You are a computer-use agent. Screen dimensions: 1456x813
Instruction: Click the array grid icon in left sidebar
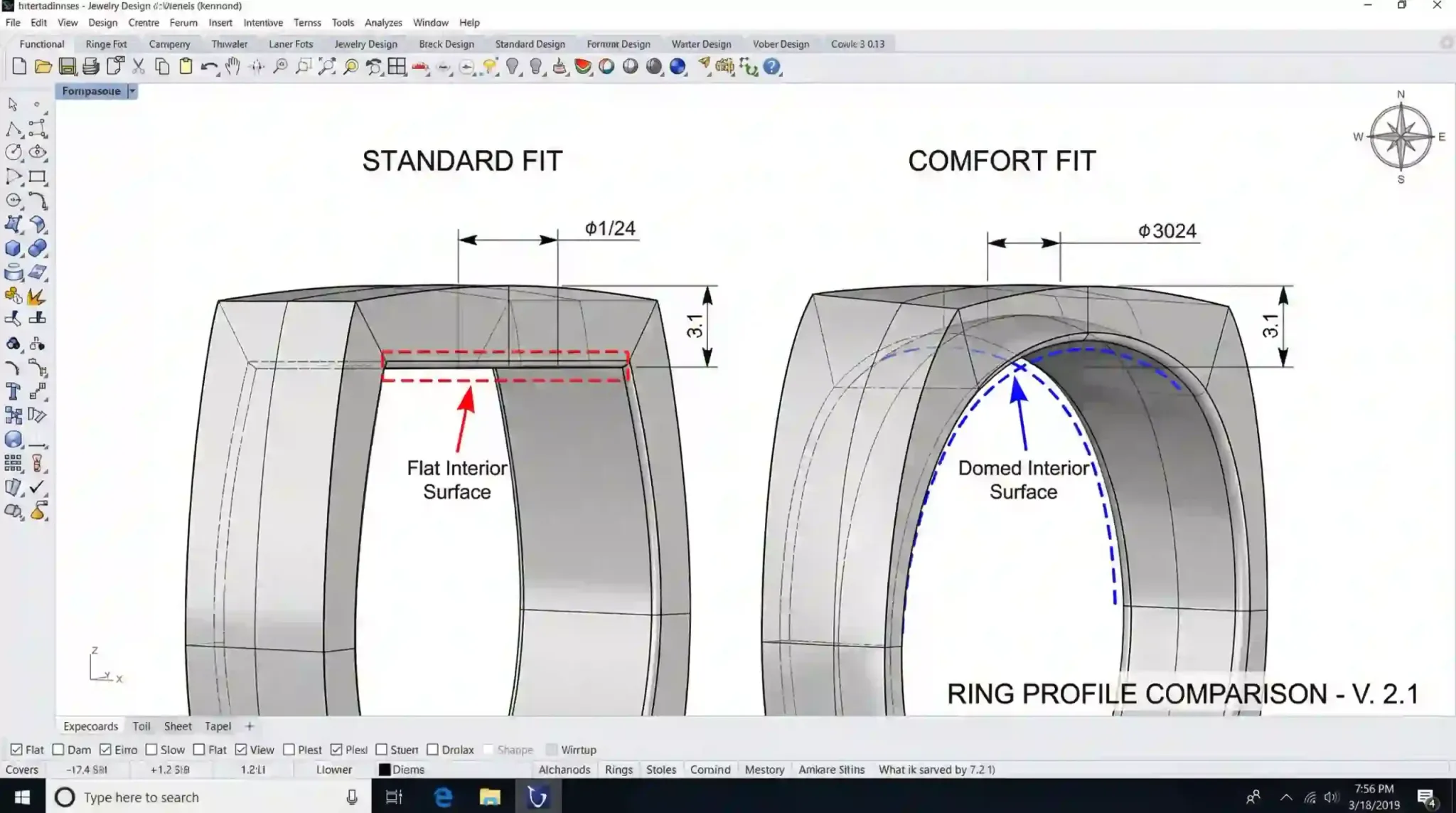coord(14,463)
